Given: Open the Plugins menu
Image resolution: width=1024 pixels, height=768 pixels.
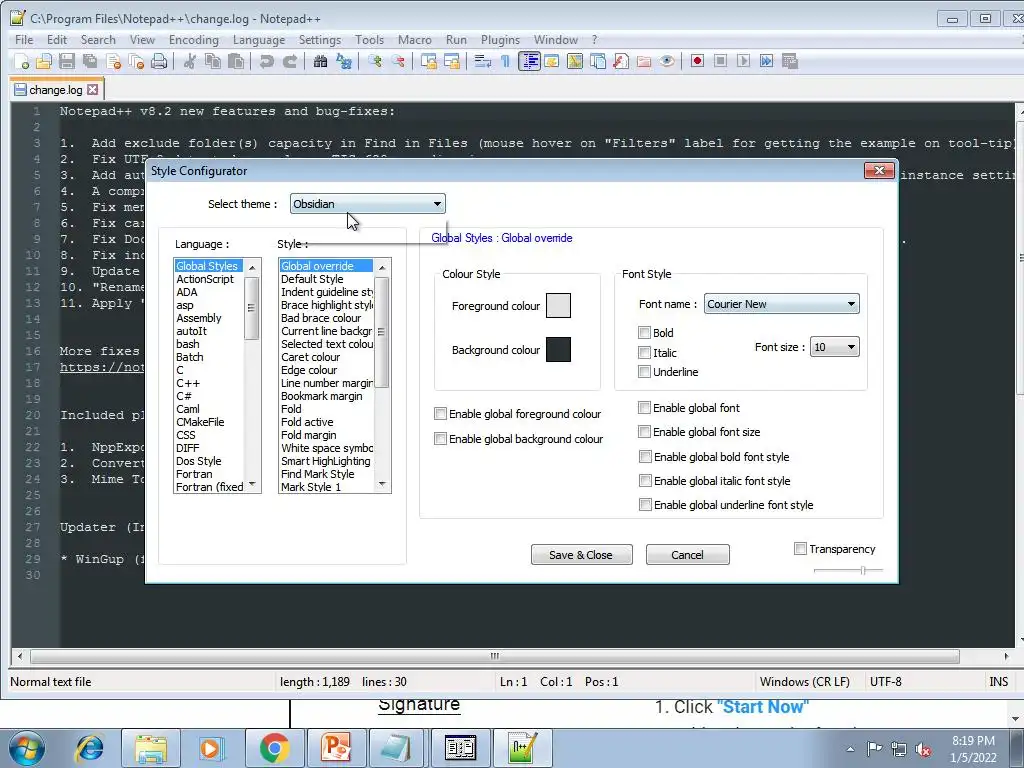Looking at the screenshot, I should [500, 40].
